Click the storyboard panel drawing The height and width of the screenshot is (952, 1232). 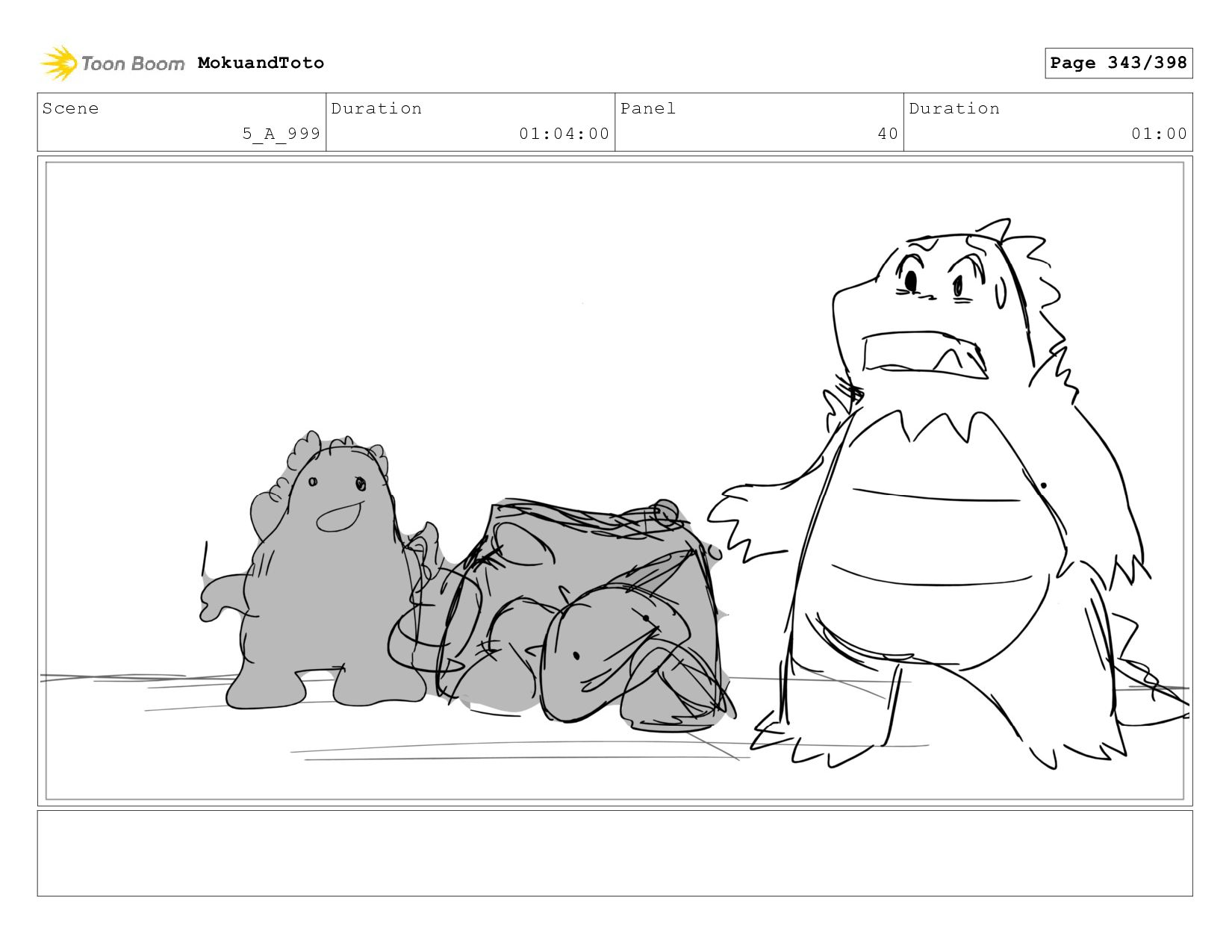tap(615, 481)
